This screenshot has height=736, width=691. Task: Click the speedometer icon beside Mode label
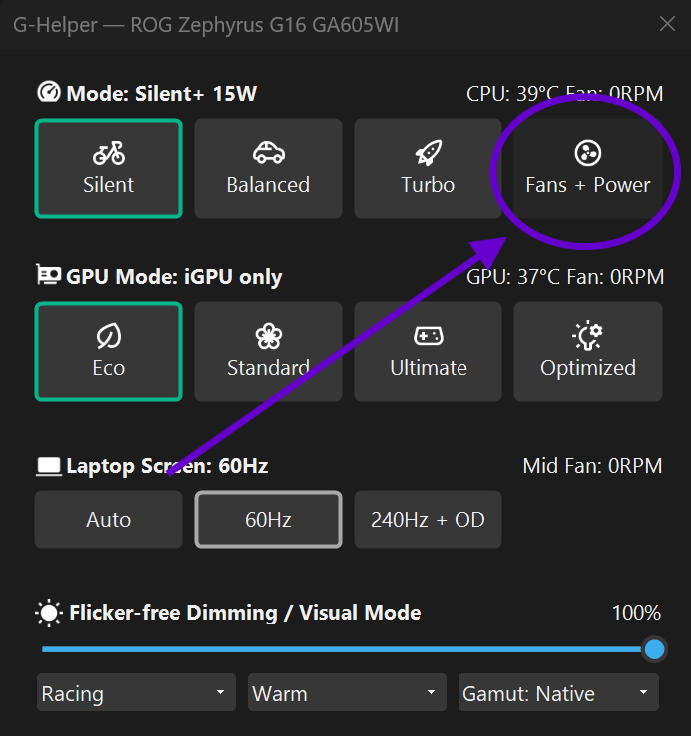pyautogui.click(x=49, y=92)
